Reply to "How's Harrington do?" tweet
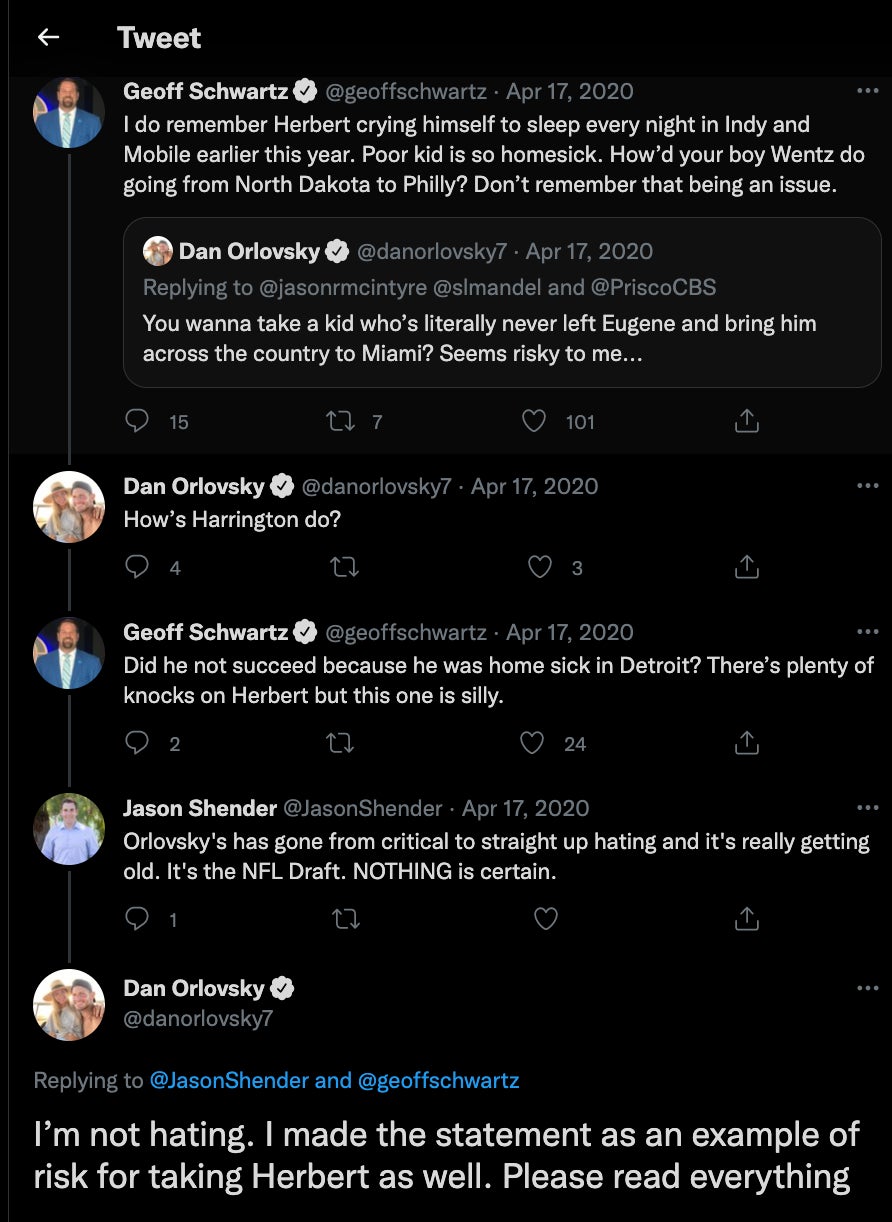Image resolution: width=892 pixels, height=1222 pixels. pos(137,567)
